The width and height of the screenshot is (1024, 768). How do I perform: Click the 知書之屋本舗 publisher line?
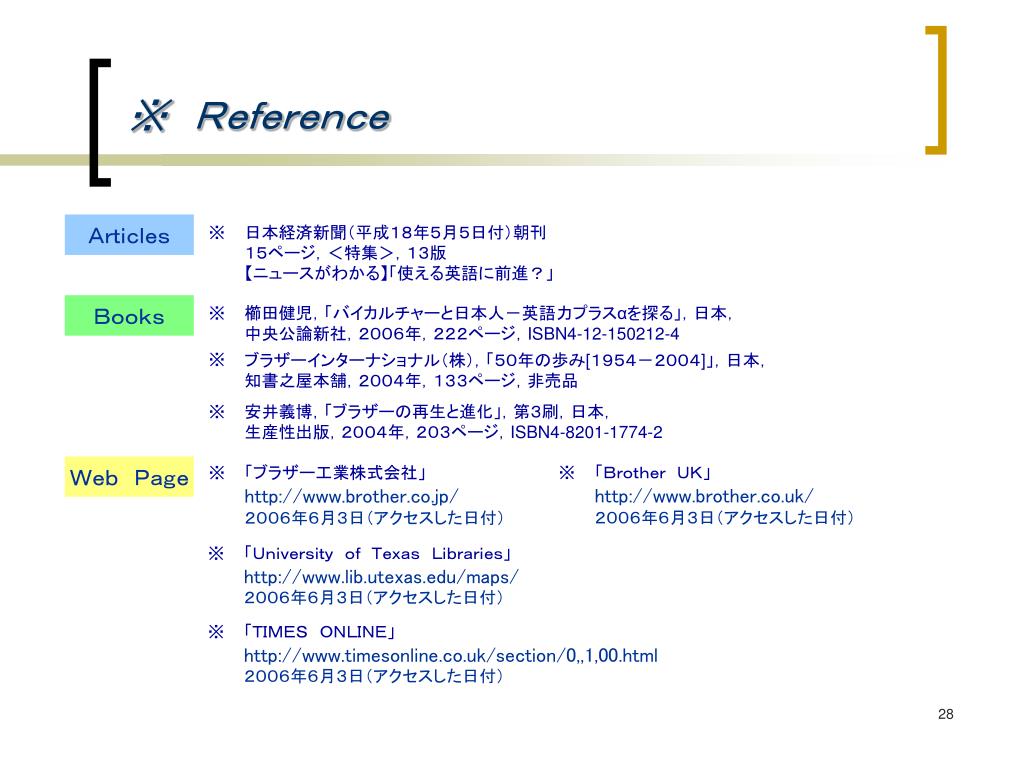pos(411,381)
